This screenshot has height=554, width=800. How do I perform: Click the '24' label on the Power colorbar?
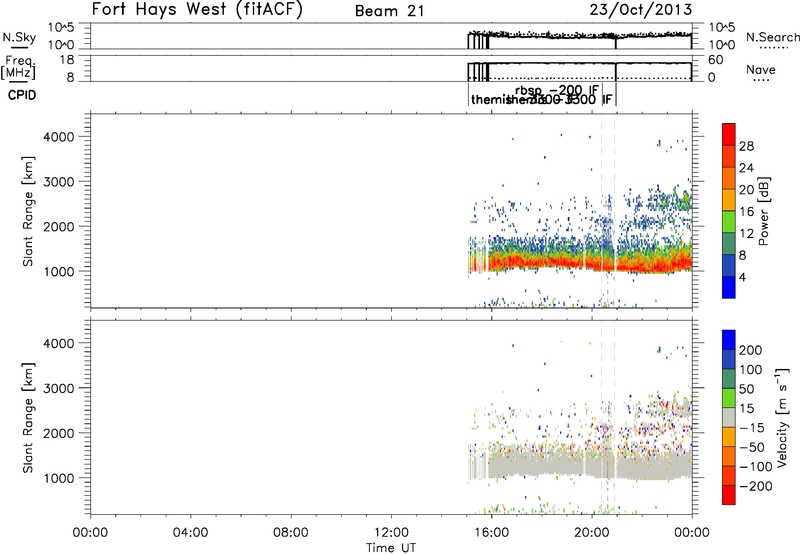click(746, 168)
